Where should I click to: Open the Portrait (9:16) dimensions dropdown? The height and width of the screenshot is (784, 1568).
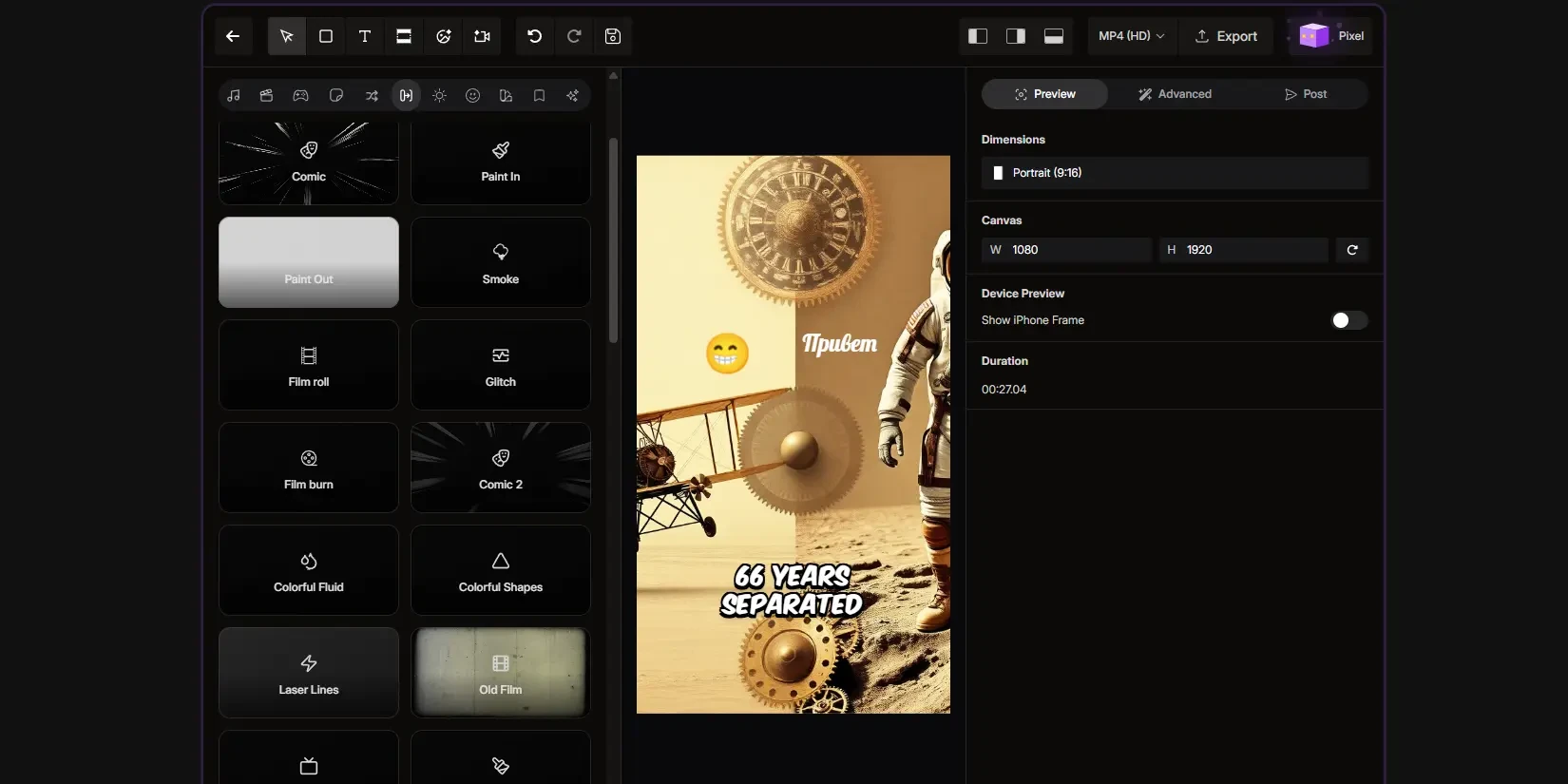[1175, 173]
